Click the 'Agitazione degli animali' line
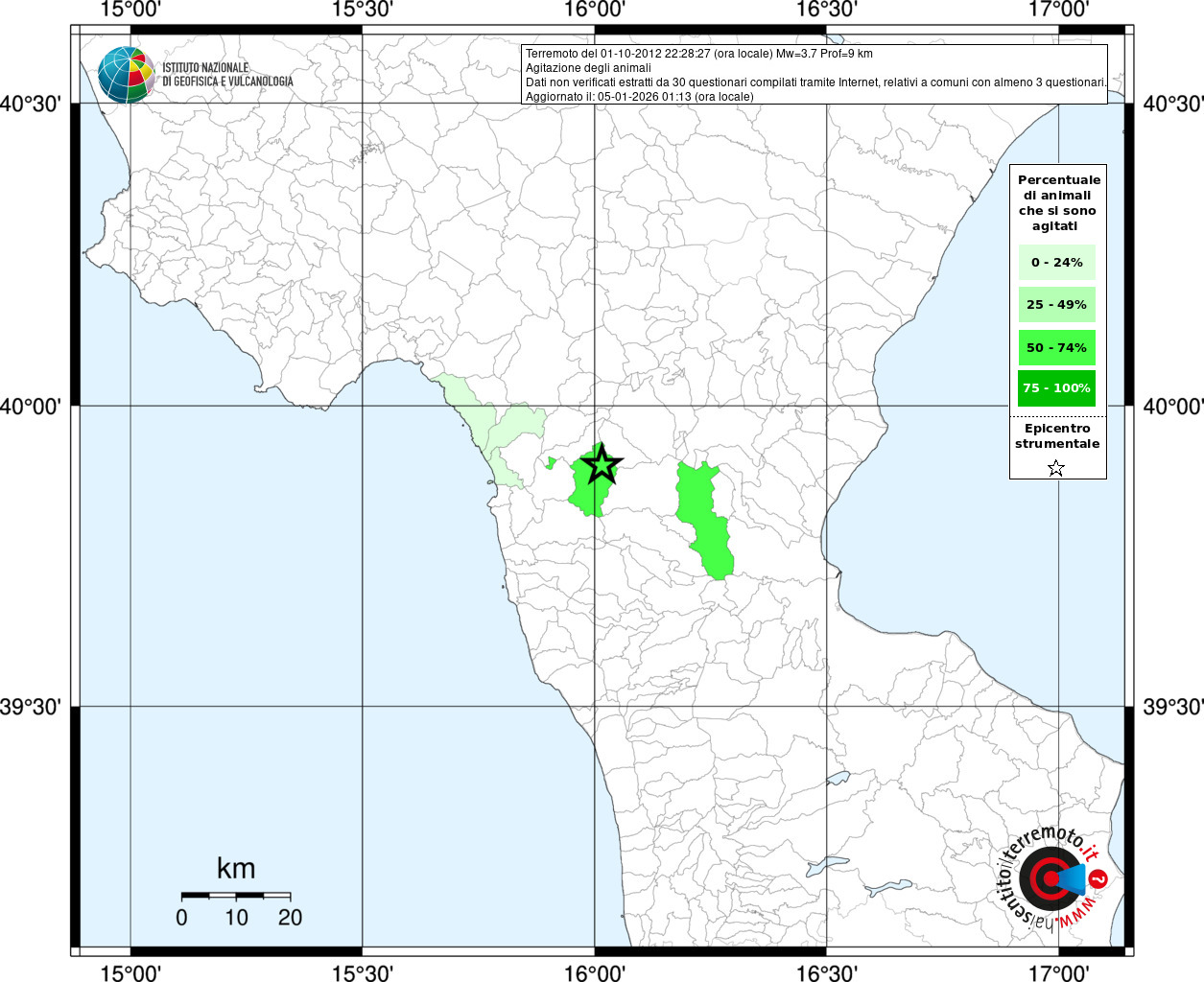The image size is (1204, 982). click(x=587, y=68)
